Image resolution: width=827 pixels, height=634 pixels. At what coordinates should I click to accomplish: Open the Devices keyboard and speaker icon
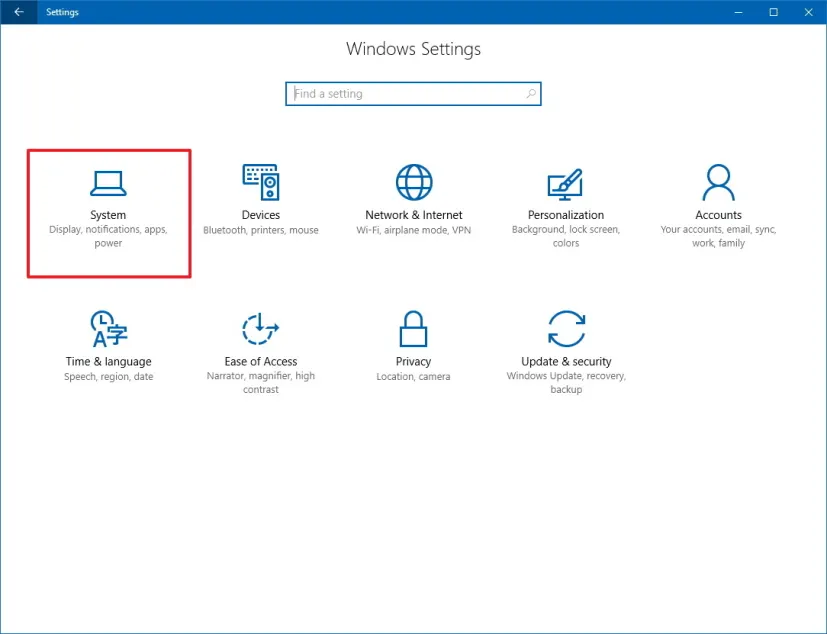(x=261, y=182)
